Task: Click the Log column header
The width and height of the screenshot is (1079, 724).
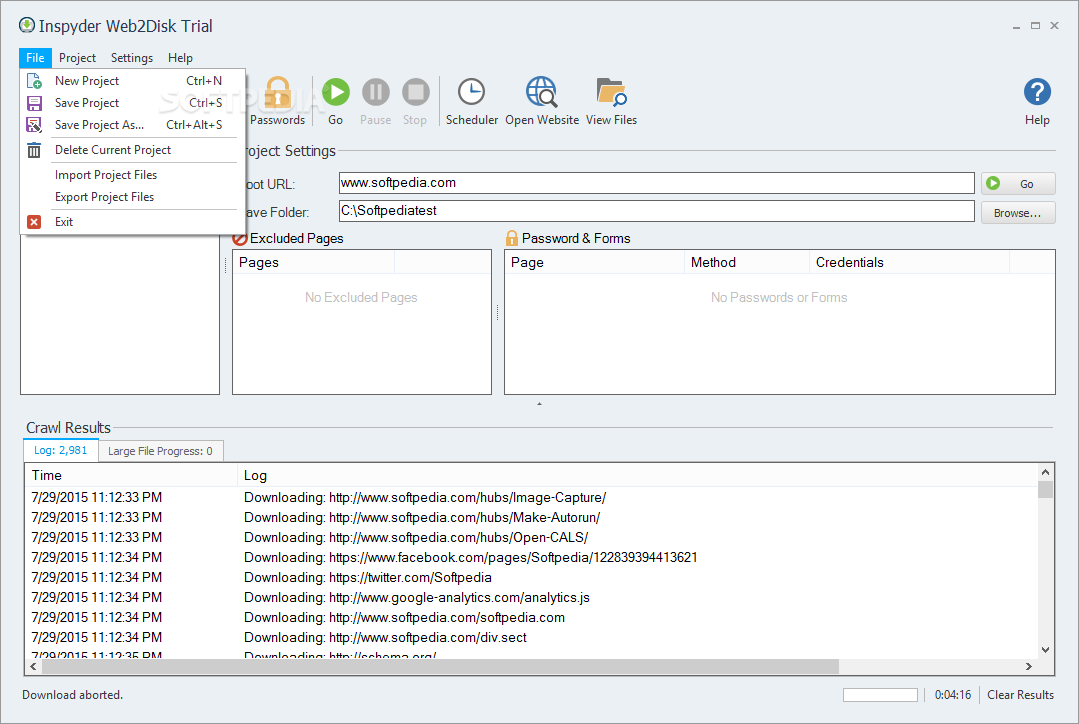Action: click(x=637, y=476)
